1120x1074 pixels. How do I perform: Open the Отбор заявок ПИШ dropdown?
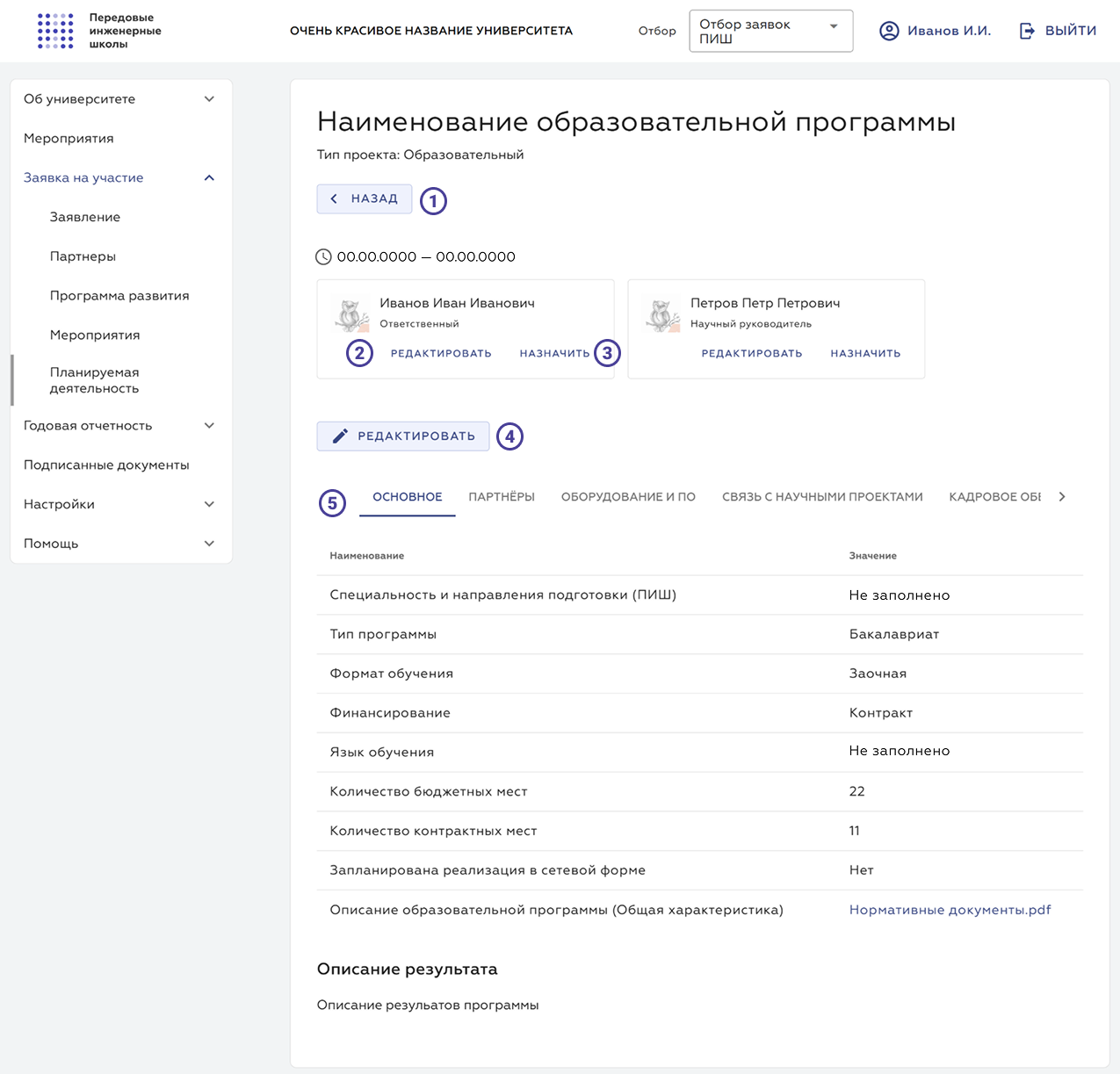771,32
